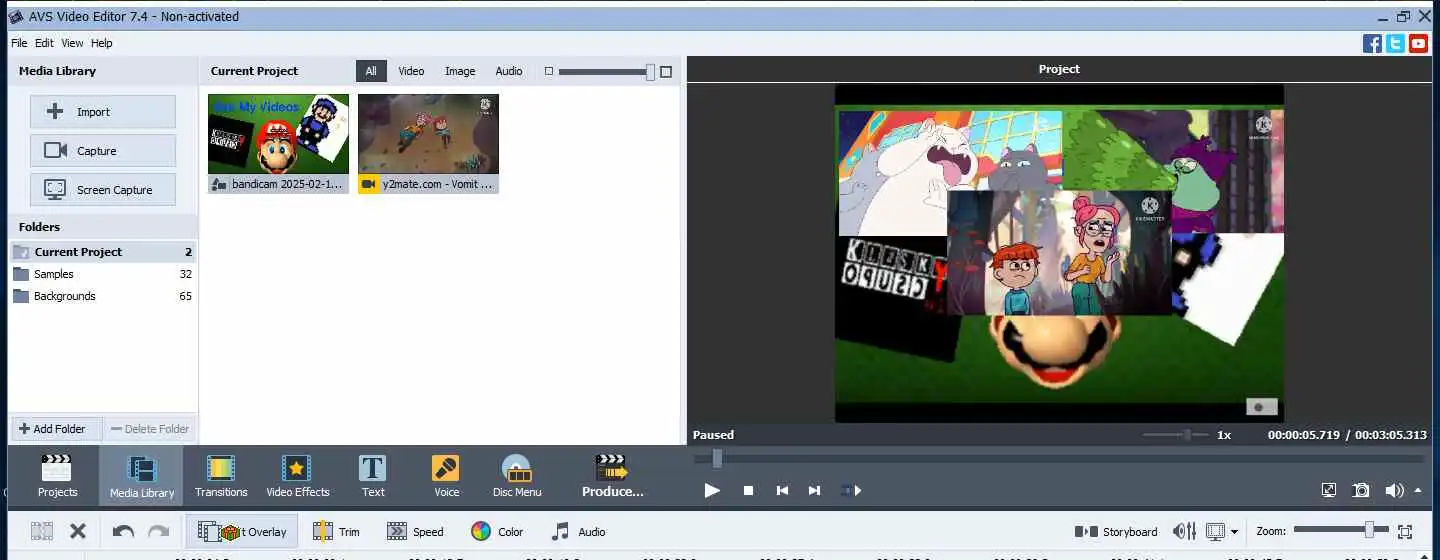Take a snapshot of the preview
Screen dimensions: 1440x560
point(1361,490)
